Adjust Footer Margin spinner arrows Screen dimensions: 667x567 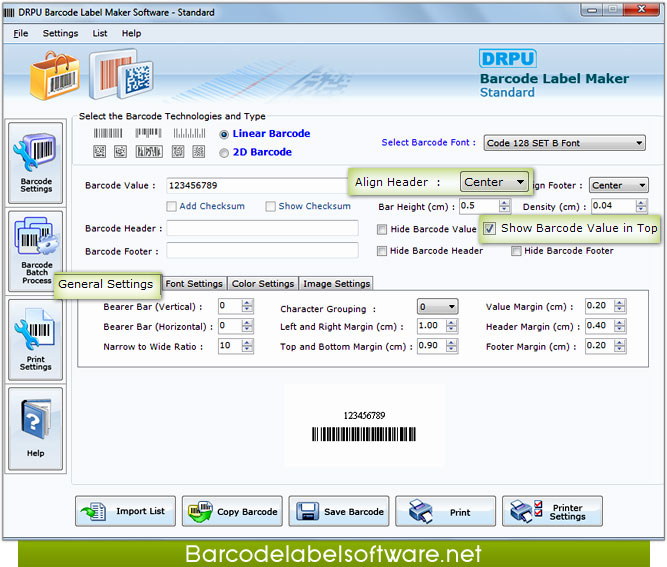(x=620, y=346)
